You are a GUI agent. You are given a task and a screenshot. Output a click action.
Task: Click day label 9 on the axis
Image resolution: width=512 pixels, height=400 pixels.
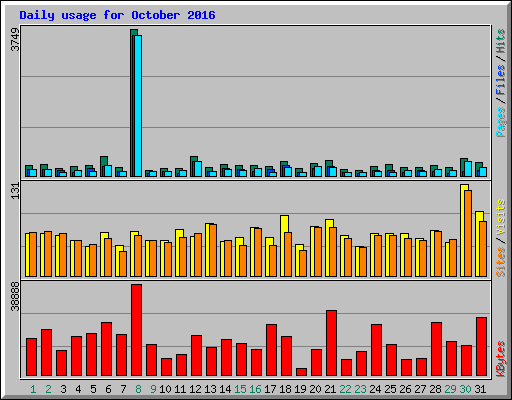[x=153, y=389]
